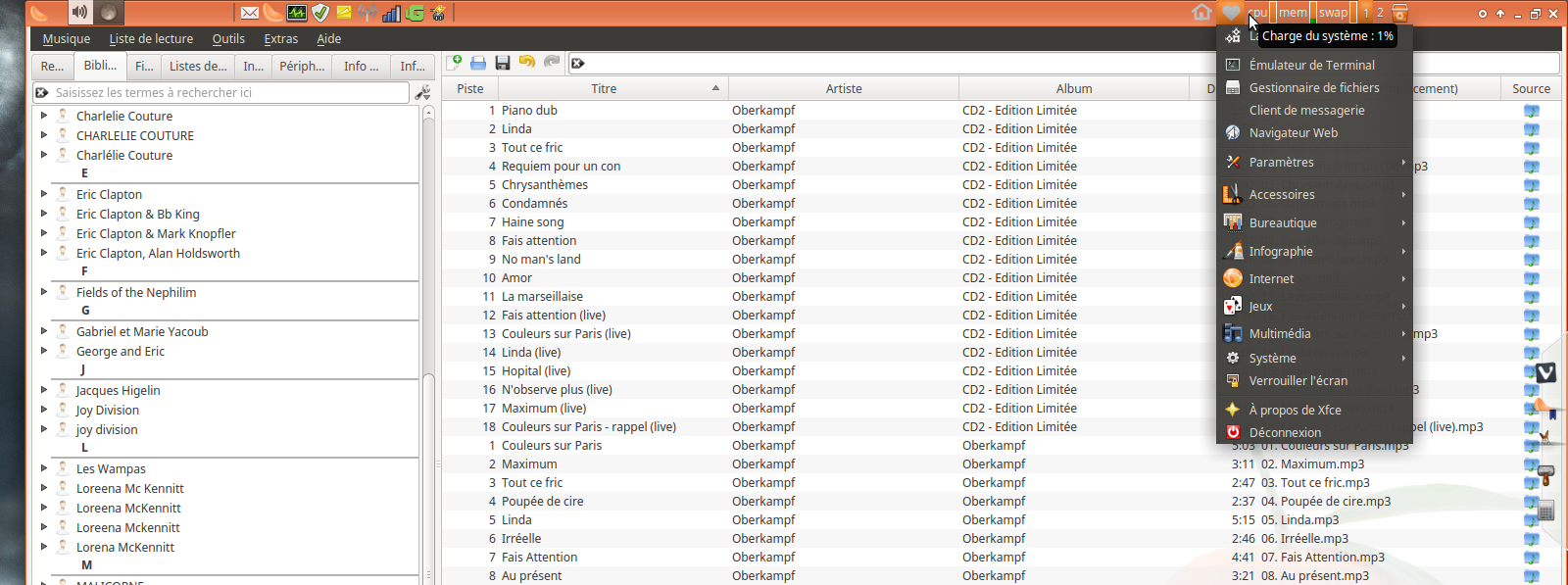Expand the George and Eric node
Image resolution: width=1568 pixels, height=585 pixels.
coord(44,351)
